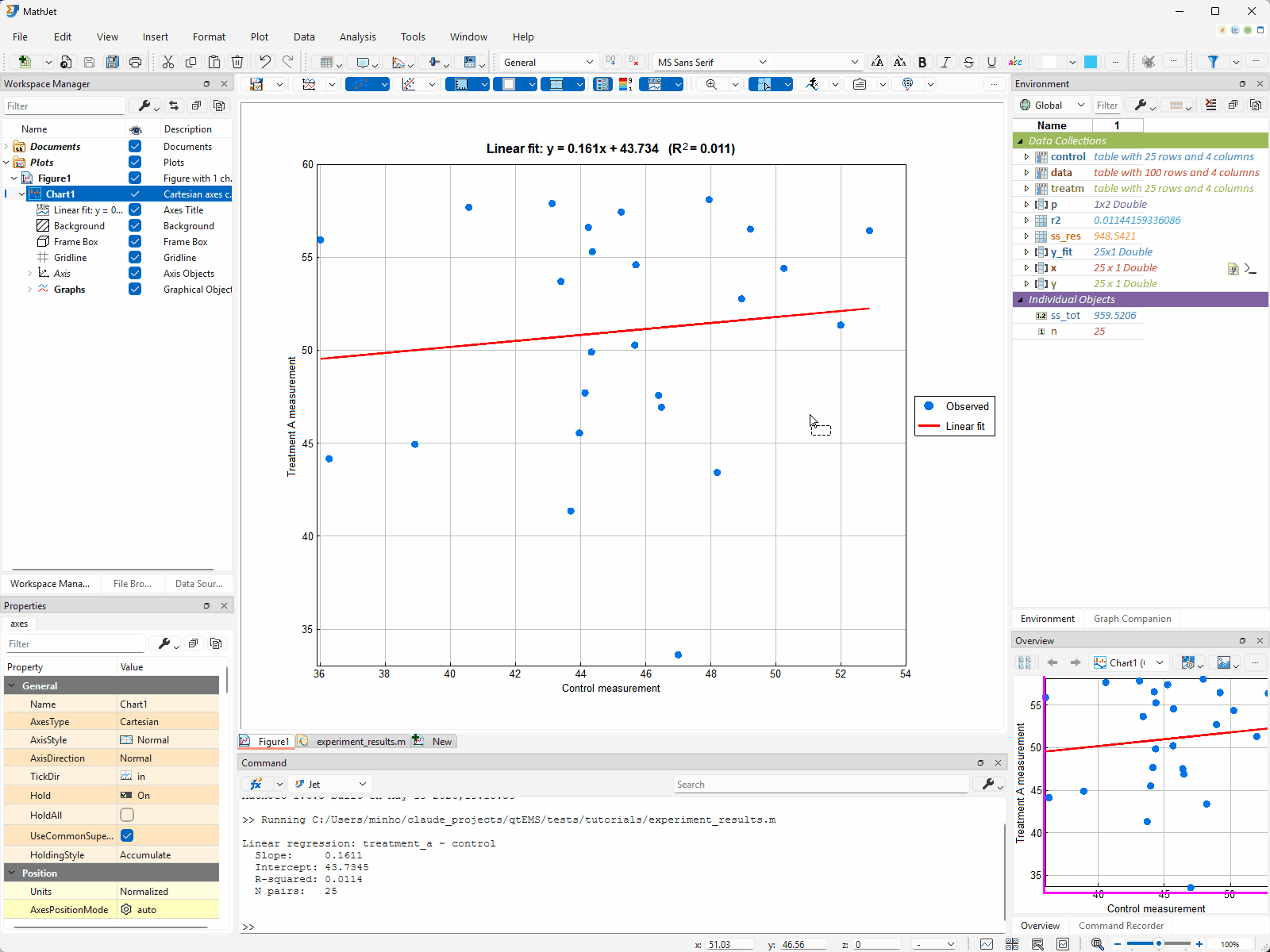Viewport: 1270px width, 952px height.
Task: Expand the Axis tree node
Action: [x=30, y=273]
